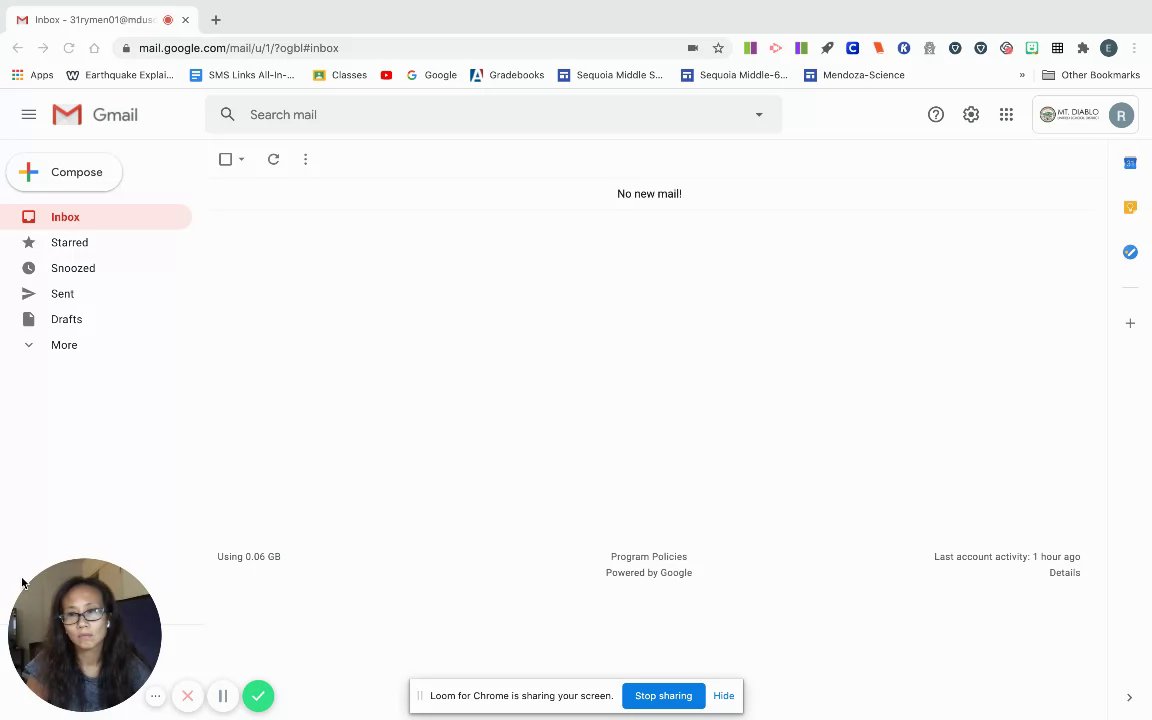Image resolution: width=1152 pixels, height=720 pixels.
Task: Click the Loom webcam bubble
Action: pyautogui.click(x=84, y=635)
